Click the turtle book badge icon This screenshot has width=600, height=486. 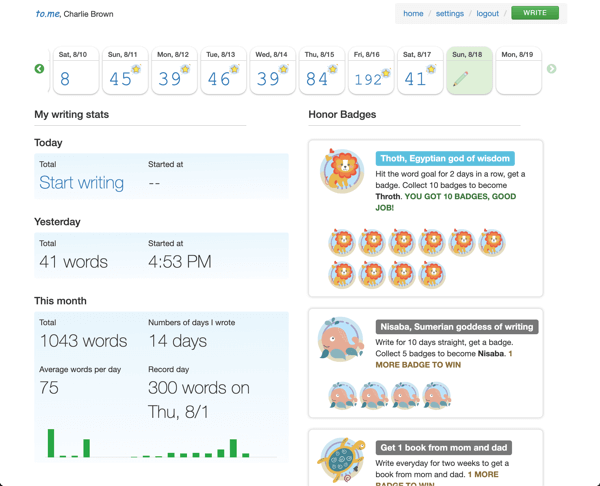tap(338, 461)
